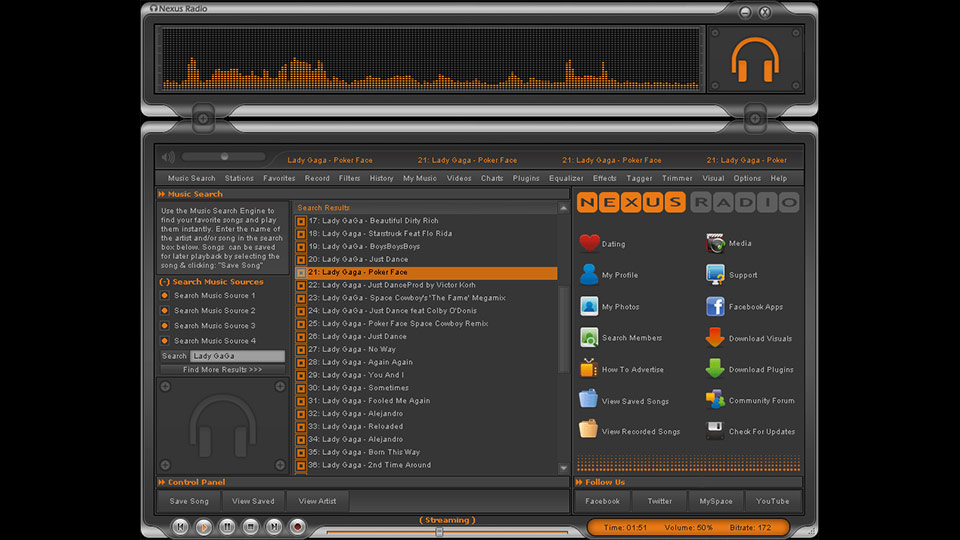960x540 pixels.
Task: Click the search results scrollbar thumb
Action: pos(563,329)
